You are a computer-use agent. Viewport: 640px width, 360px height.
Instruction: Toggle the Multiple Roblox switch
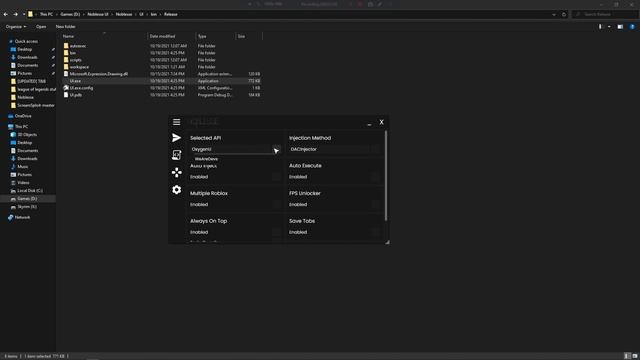click(x=276, y=204)
